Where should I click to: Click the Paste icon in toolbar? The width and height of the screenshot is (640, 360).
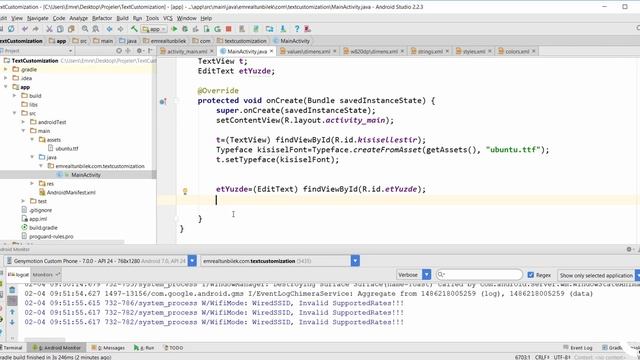pos(71,29)
